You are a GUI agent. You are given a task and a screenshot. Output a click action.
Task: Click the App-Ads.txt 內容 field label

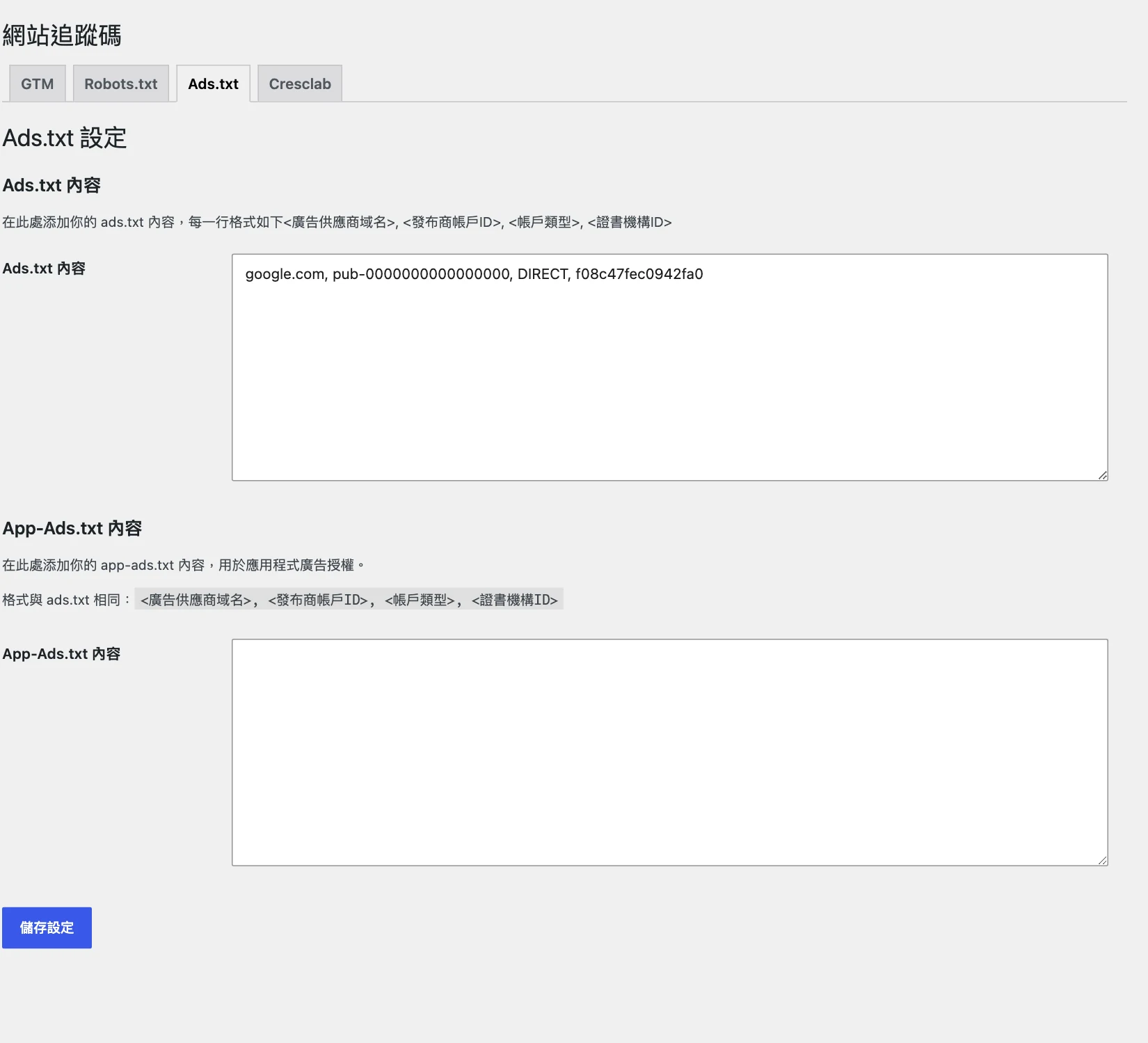click(x=61, y=654)
